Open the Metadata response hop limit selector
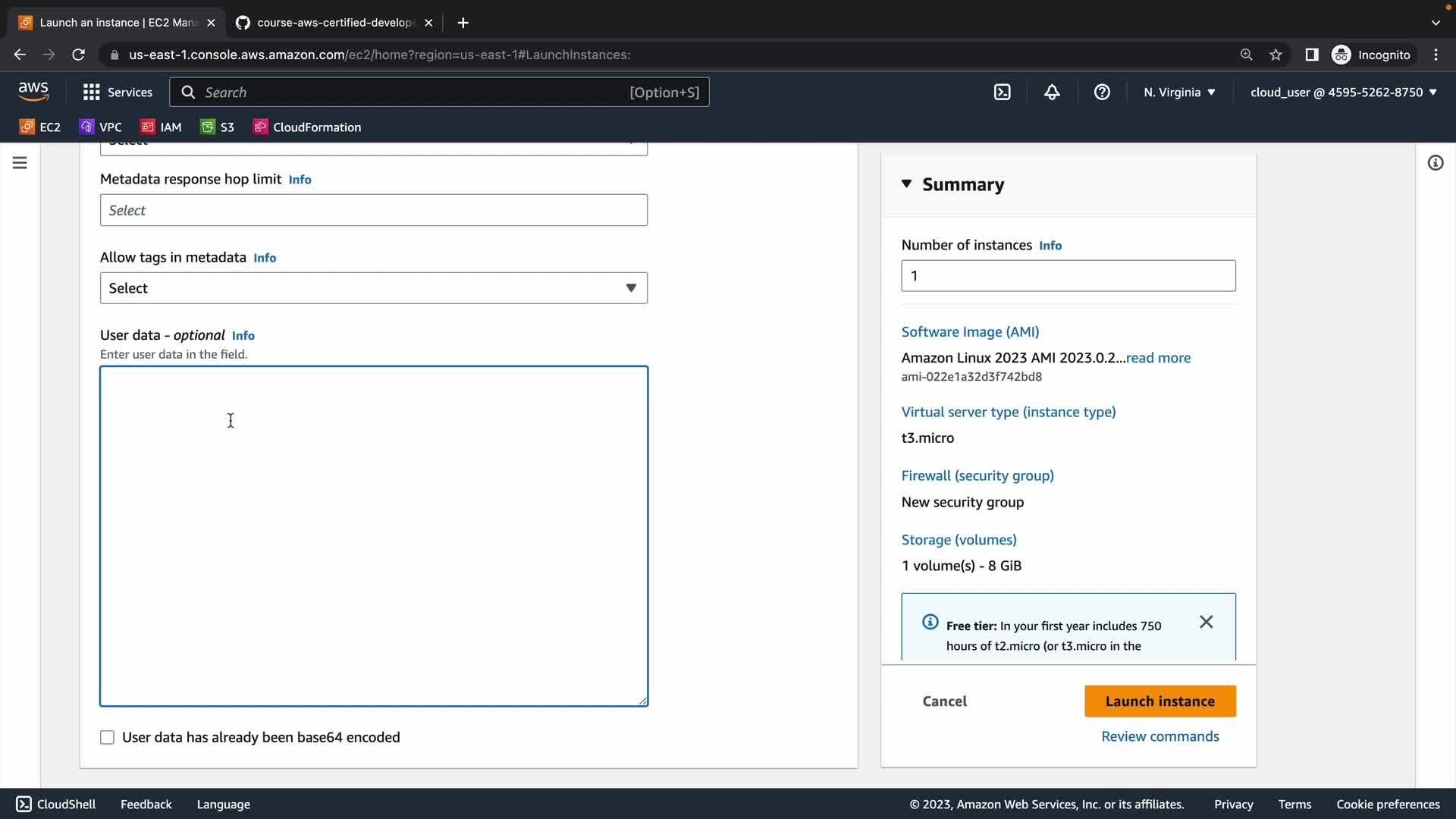This screenshot has width=1456, height=819. coord(373,210)
